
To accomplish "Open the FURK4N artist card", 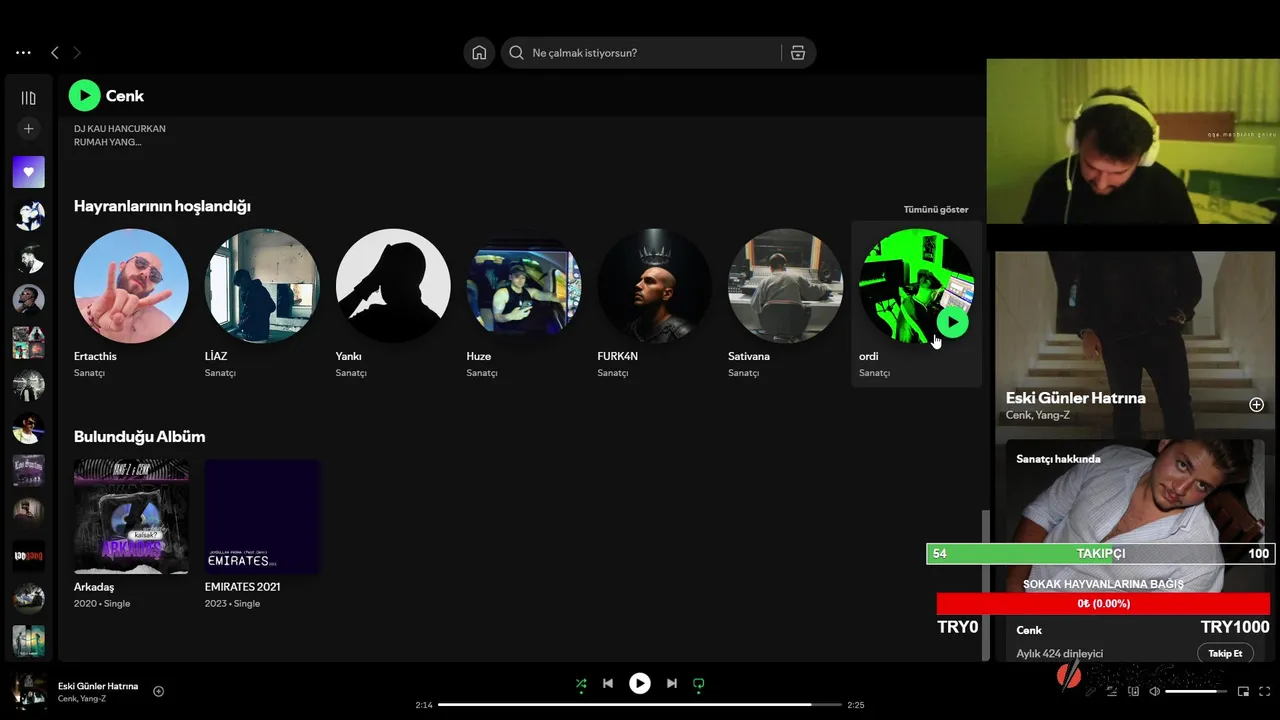I will click(655, 305).
